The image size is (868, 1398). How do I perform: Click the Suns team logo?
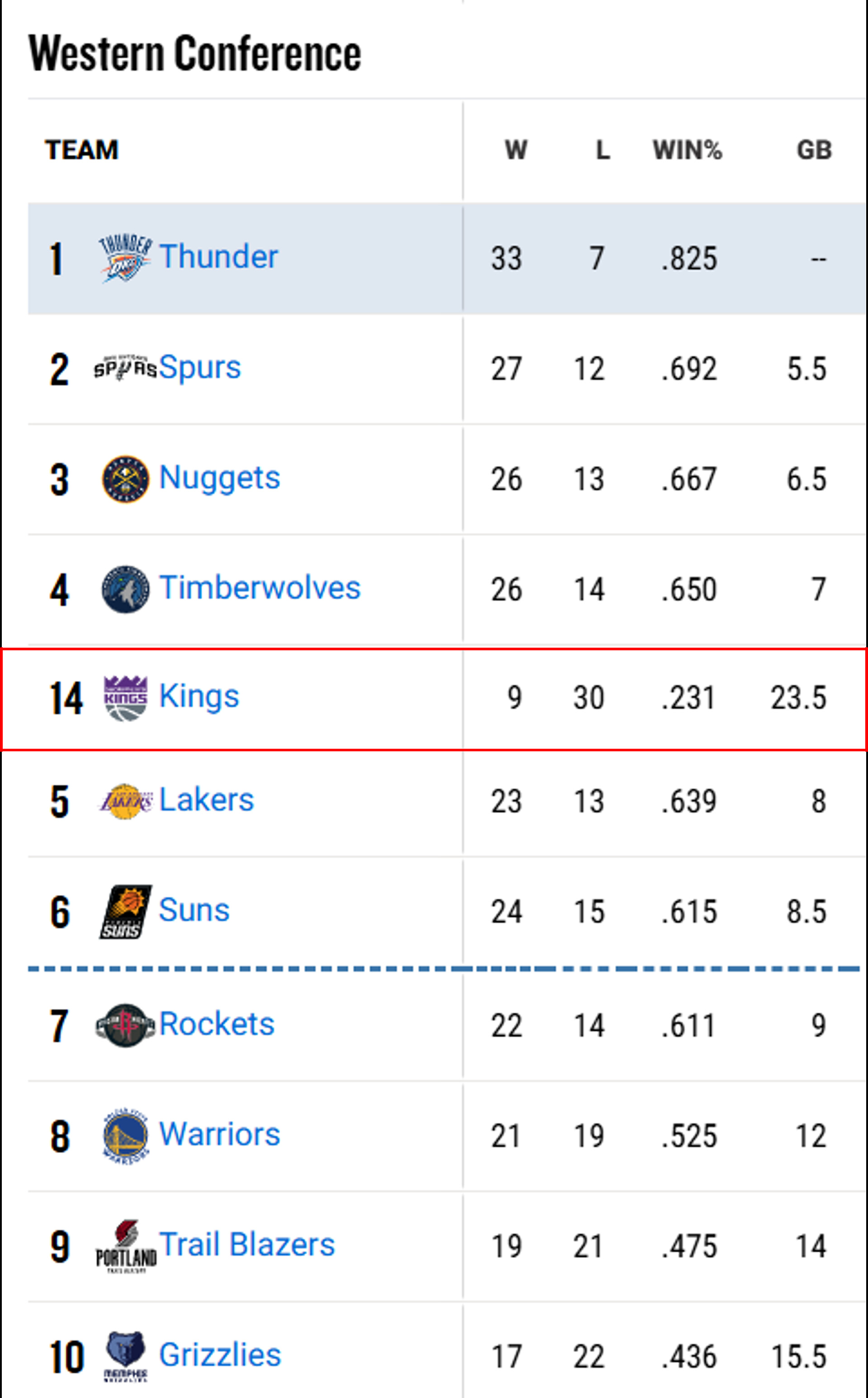(x=125, y=911)
